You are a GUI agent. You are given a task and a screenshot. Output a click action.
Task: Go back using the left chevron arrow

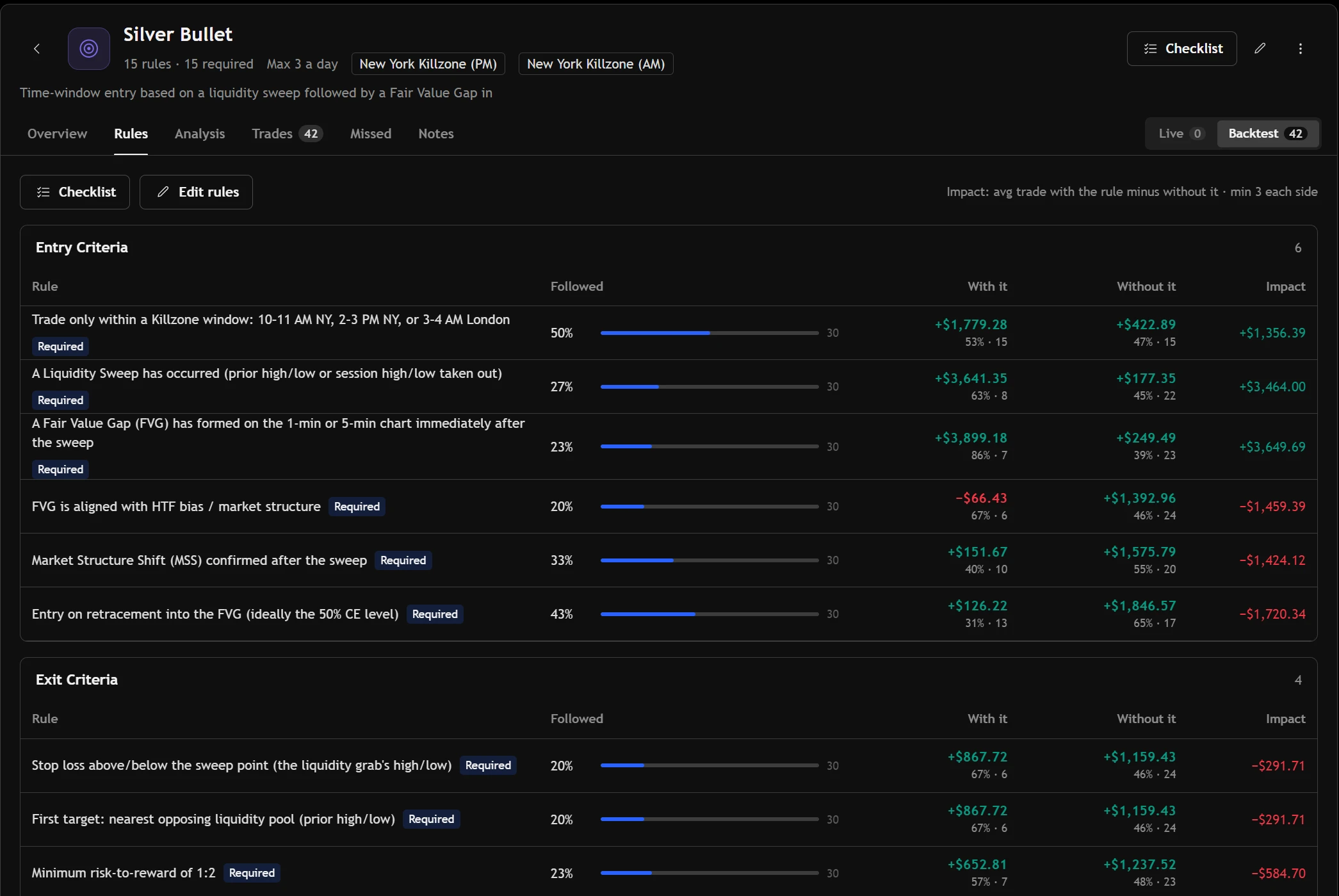click(x=37, y=49)
